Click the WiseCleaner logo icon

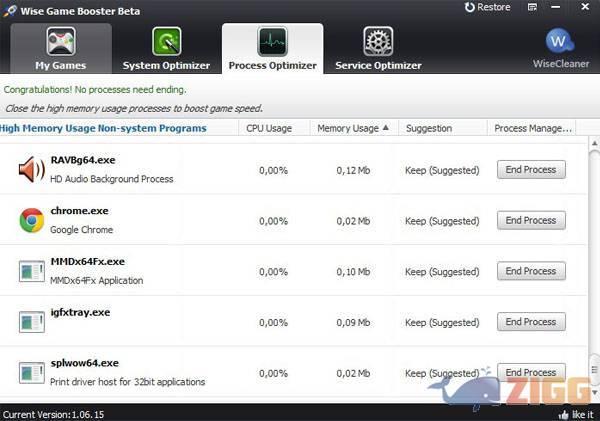tap(561, 42)
